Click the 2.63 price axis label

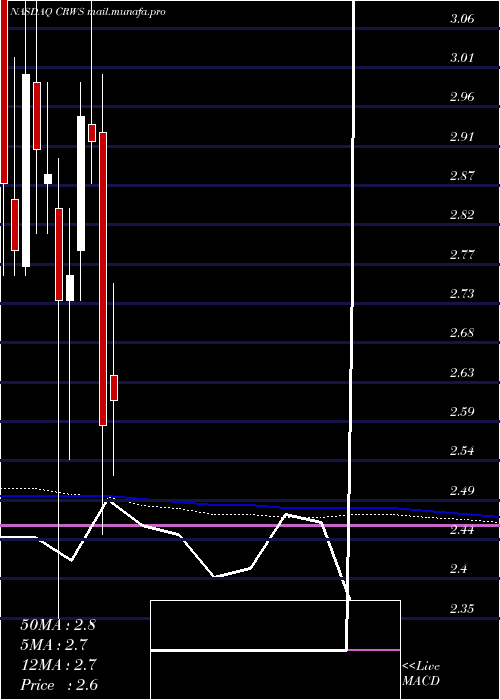(x=462, y=372)
